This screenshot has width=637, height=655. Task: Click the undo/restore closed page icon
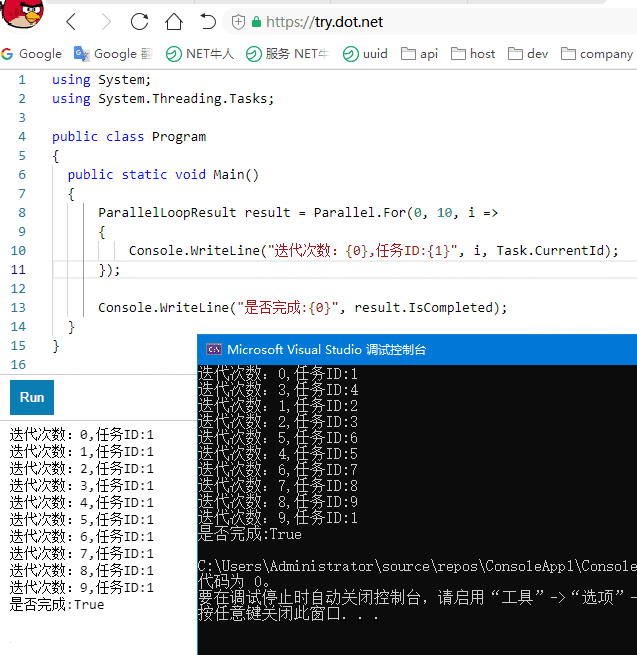click(208, 22)
